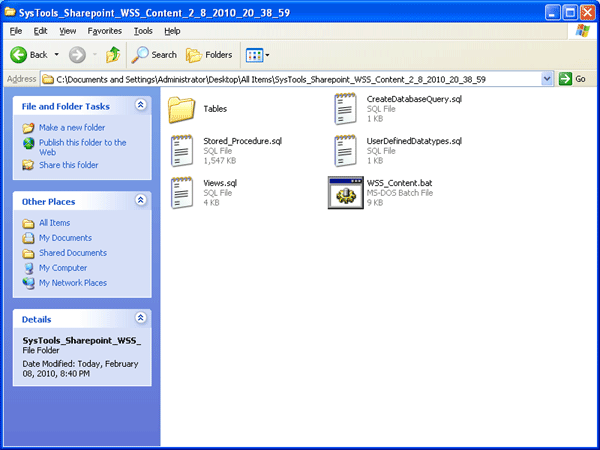Select the Stored_Procedure.sql file icon
This screenshot has width=600, height=450.
click(182, 151)
